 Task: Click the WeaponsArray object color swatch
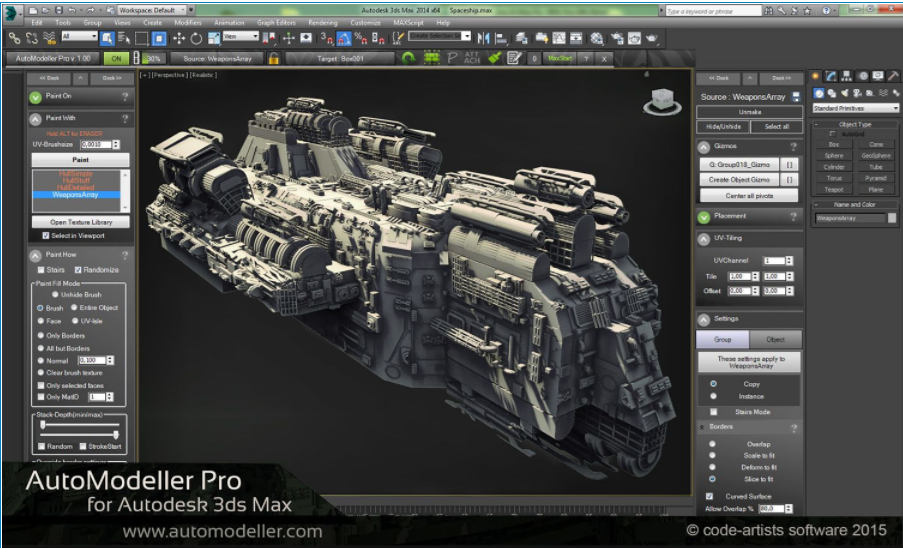coord(892,218)
